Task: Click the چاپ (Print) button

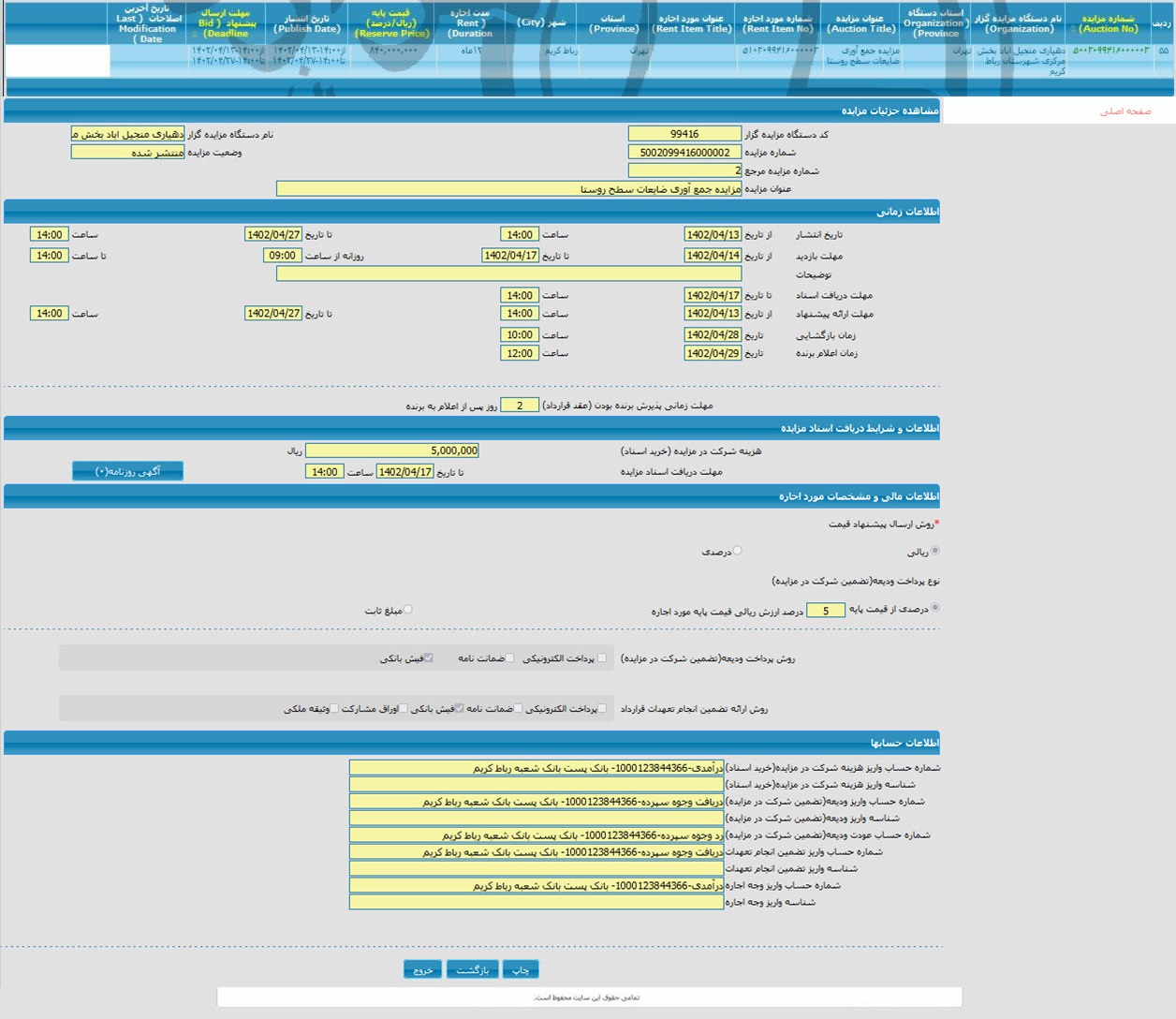Action: coord(521,970)
